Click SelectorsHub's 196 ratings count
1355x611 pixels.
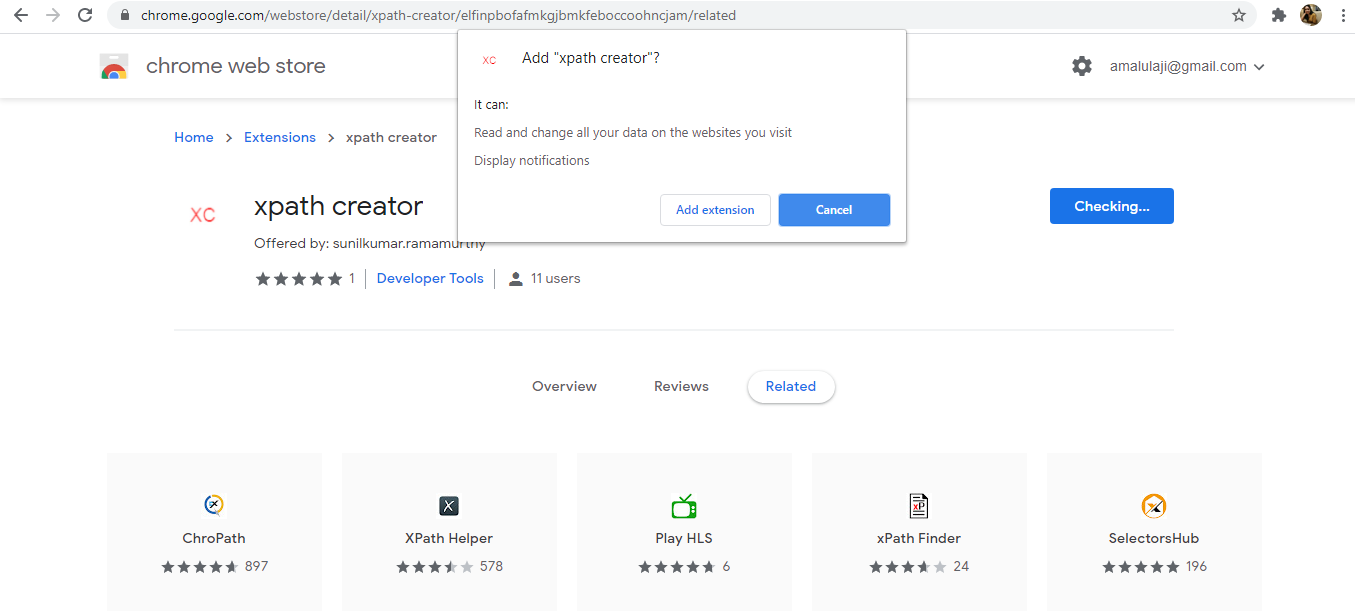pos(1196,566)
